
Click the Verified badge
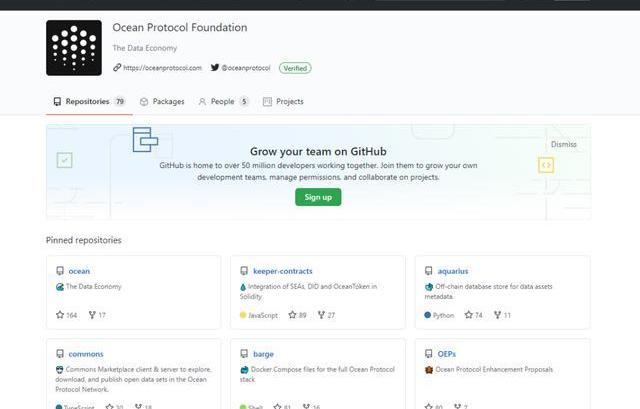[295, 68]
